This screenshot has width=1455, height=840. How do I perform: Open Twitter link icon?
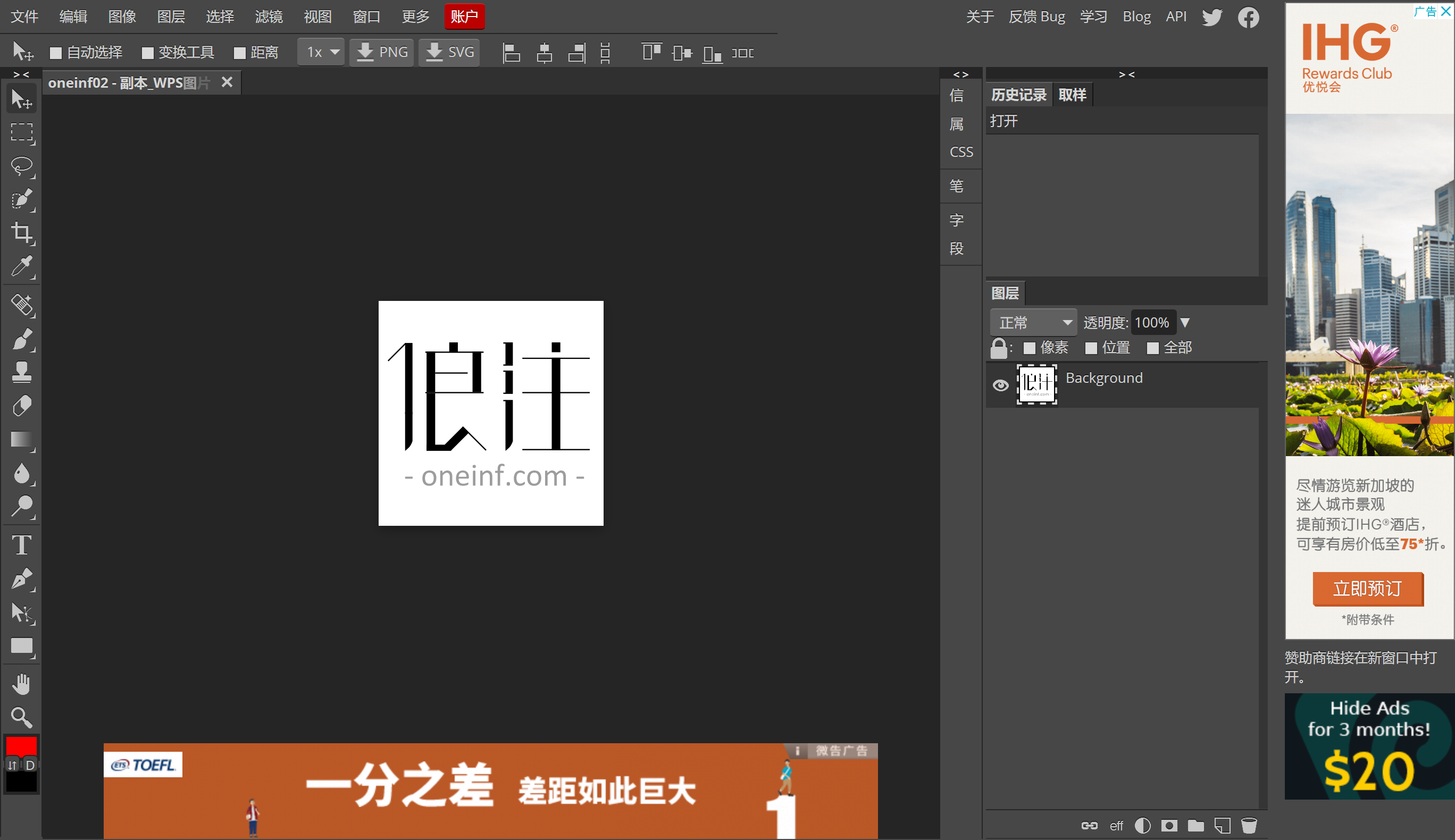(x=1212, y=18)
